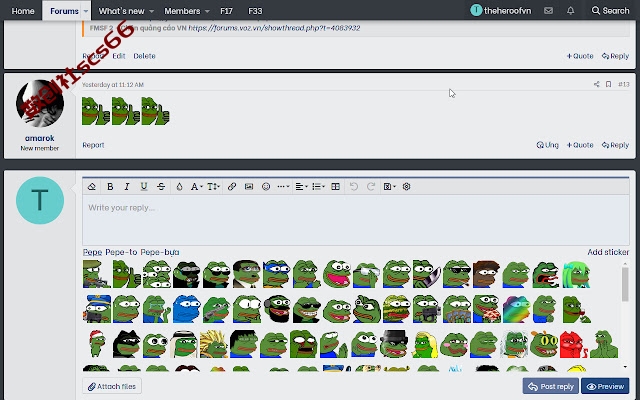Viewport: 640px width, 400px height.
Task: Toggle strikethrough formatting in editor
Action: (x=161, y=187)
